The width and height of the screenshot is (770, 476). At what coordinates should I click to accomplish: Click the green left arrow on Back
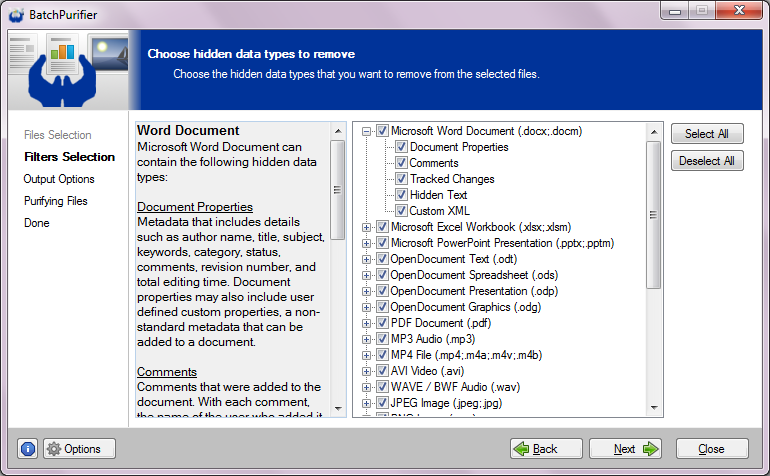(x=521, y=448)
